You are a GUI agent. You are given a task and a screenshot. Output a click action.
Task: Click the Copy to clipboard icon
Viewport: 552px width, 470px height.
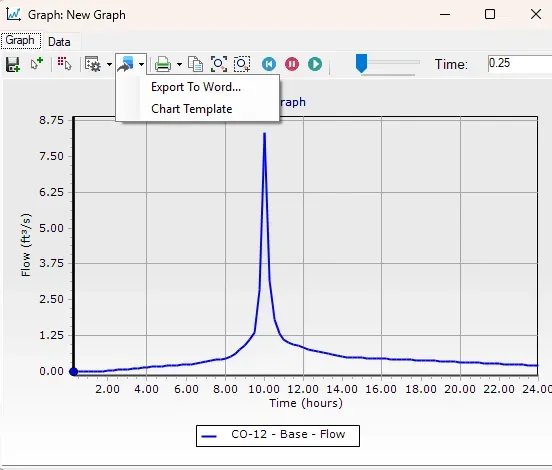(195, 64)
